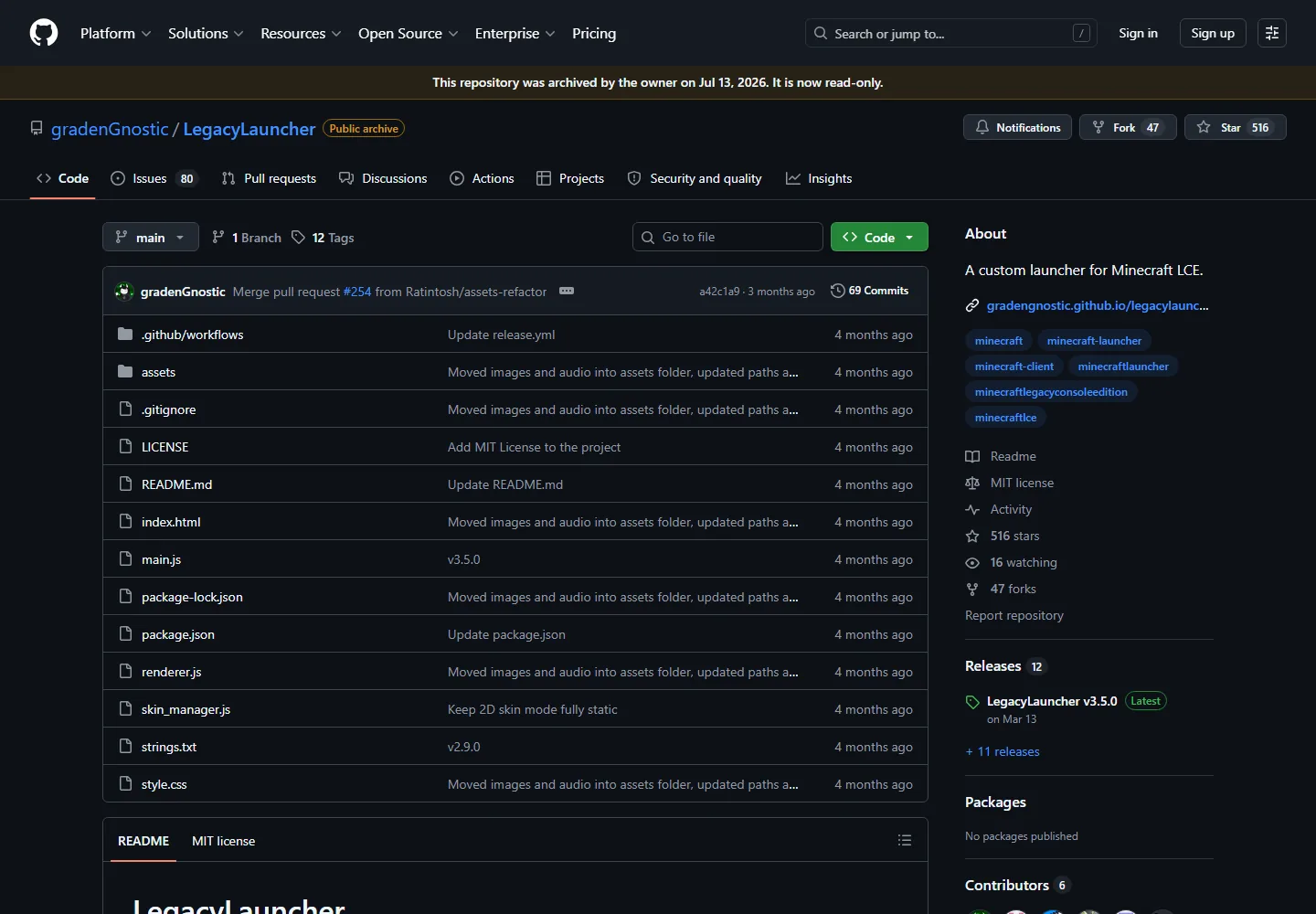Click the Fork button
The width and height of the screenshot is (1316, 914).
point(1128,127)
